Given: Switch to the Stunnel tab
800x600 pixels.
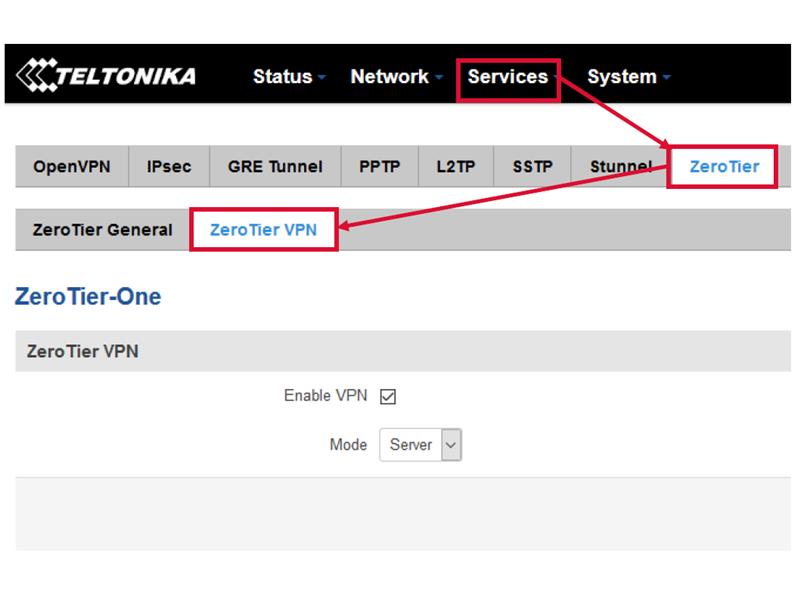Looking at the screenshot, I should 620,166.
